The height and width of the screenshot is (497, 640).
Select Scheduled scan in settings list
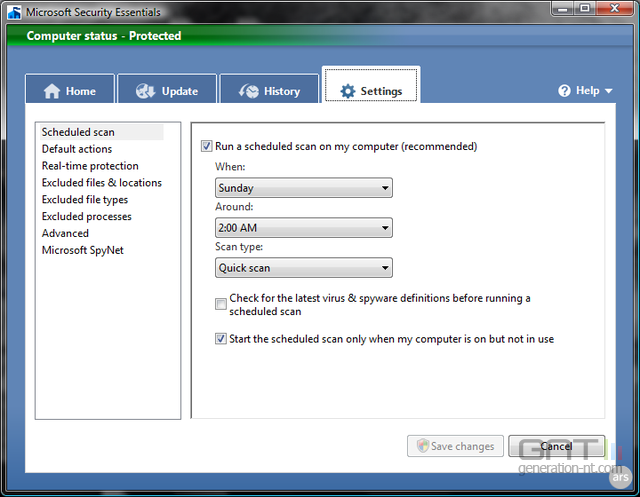click(x=100, y=132)
